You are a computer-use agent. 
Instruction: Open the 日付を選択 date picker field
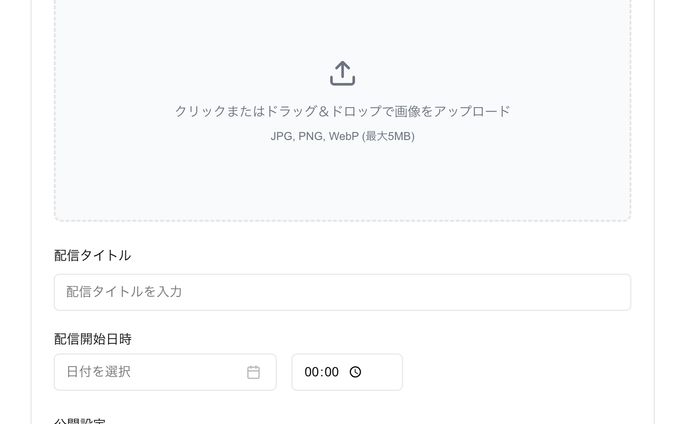165,372
